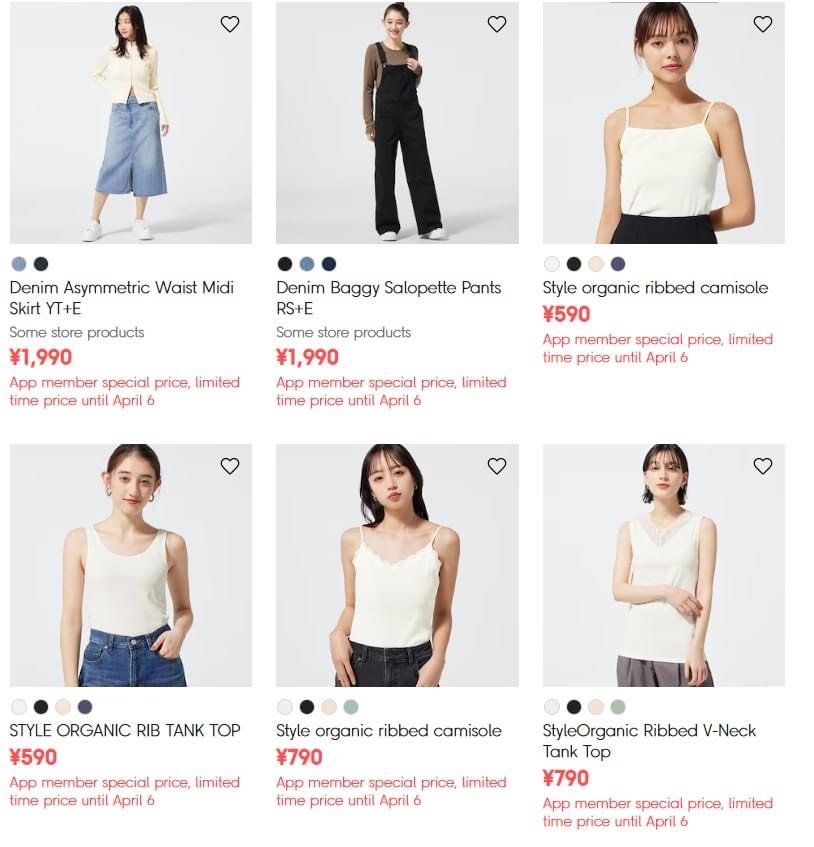Viewport: 814px width, 847px height.
Task: Pick black swatch for Salopette Pants
Action: [285, 264]
